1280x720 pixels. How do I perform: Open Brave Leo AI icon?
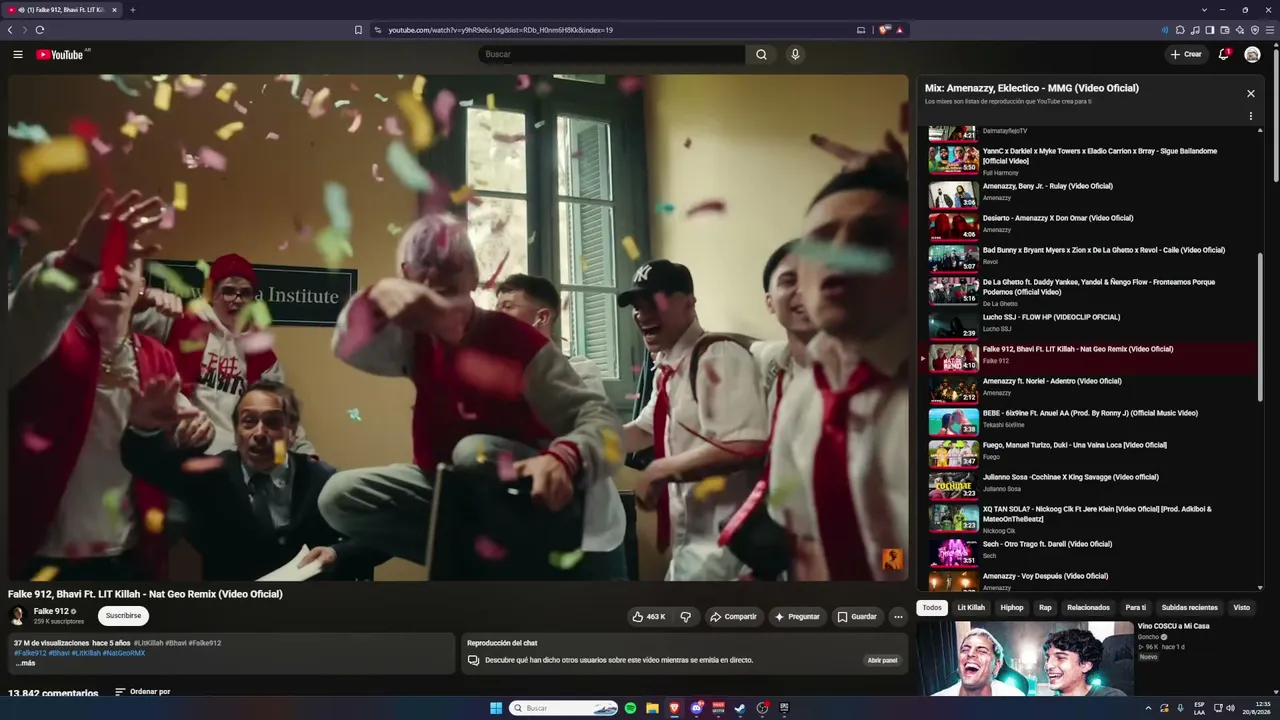click(1240, 30)
